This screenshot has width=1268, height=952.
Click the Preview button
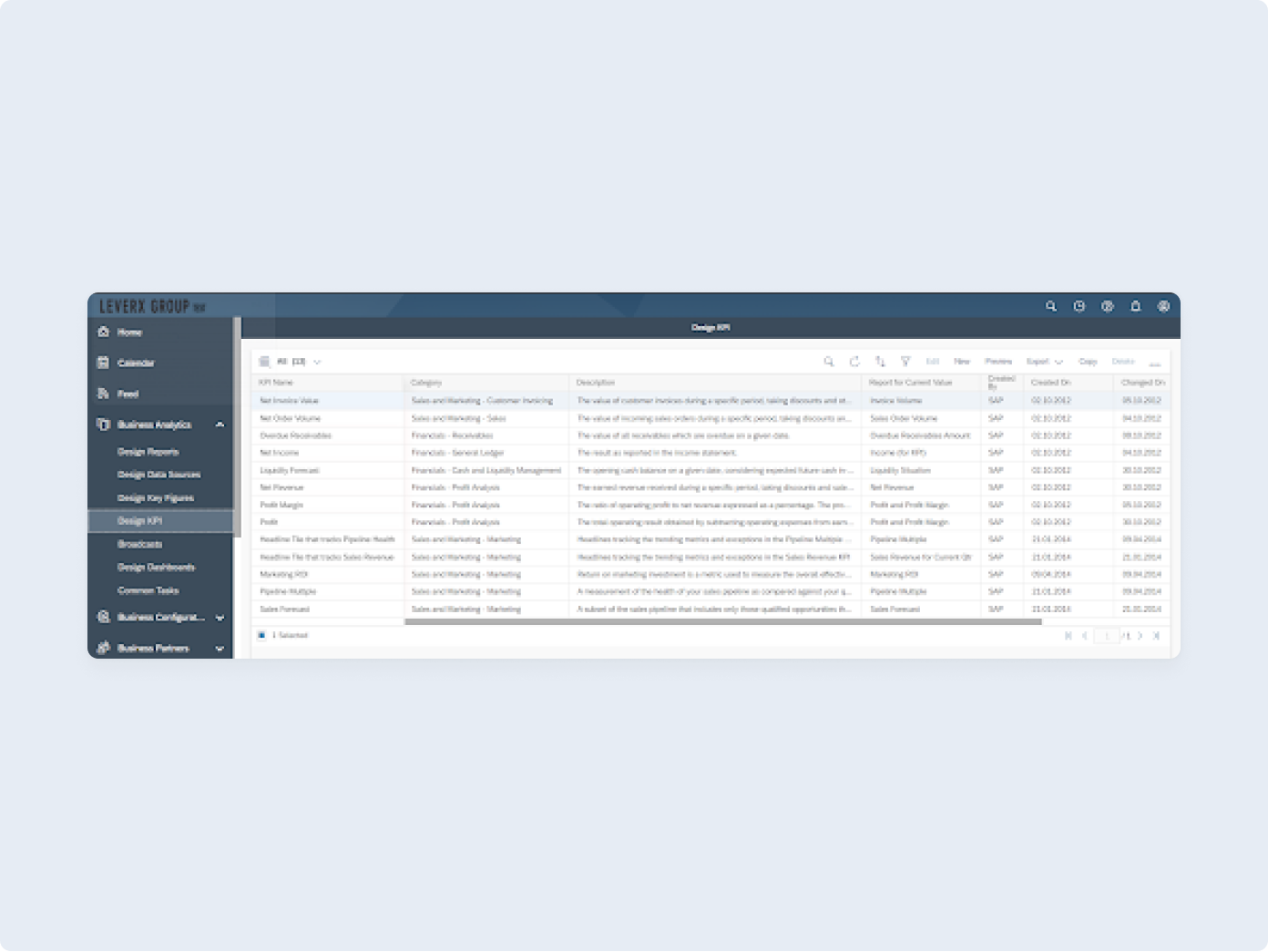click(x=998, y=362)
